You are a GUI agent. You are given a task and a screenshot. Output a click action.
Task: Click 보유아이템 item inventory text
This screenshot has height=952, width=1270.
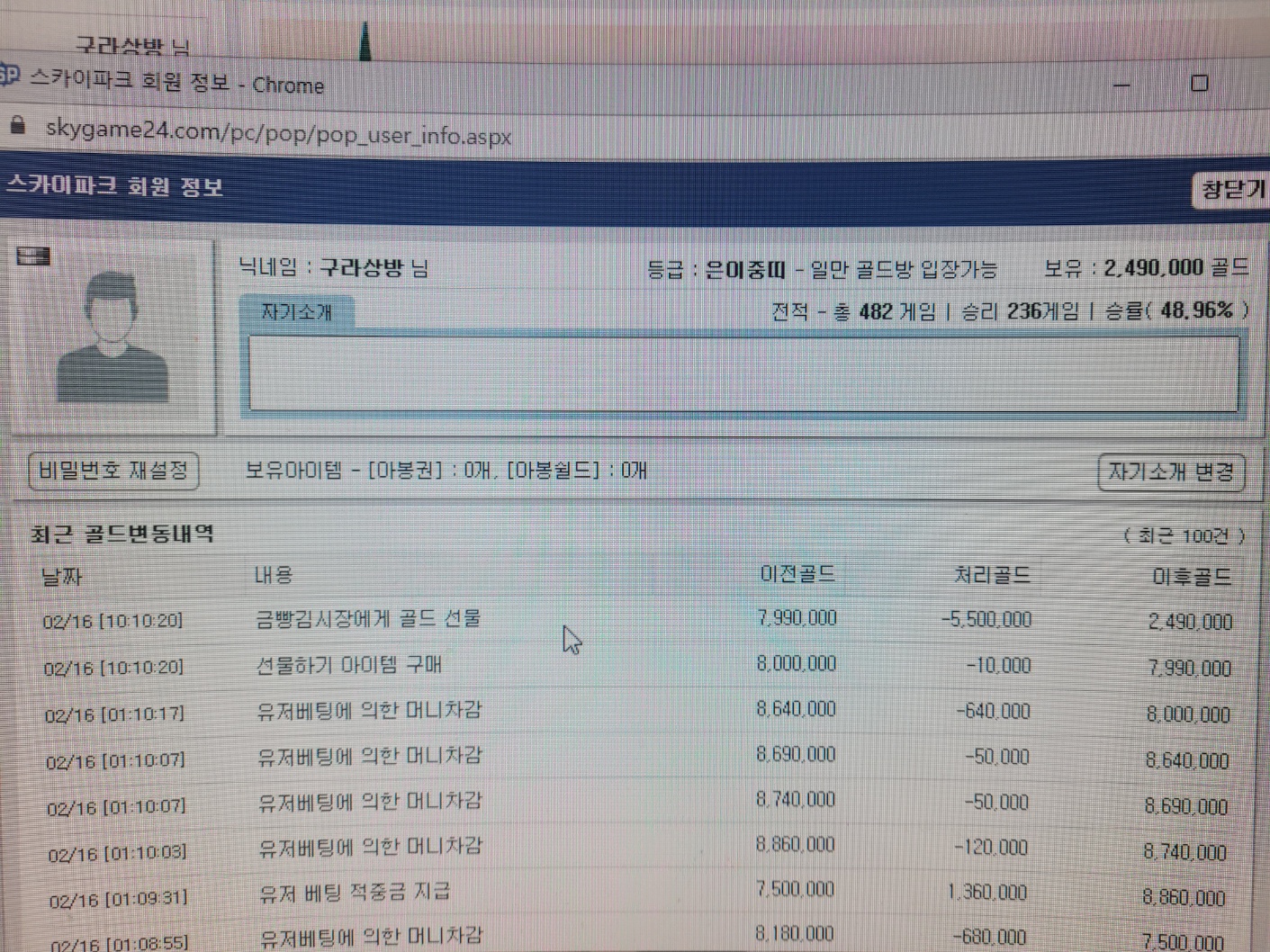click(446, 470)
